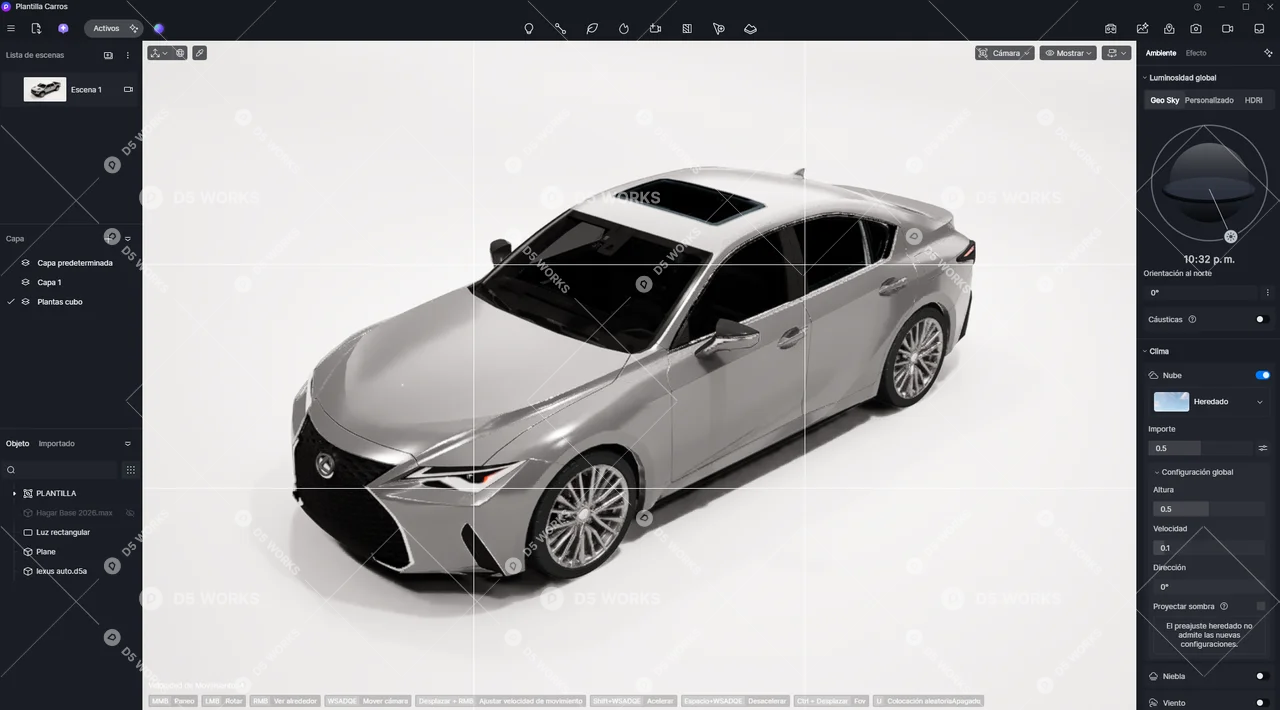This screenshot has width=1280, height=710.
Task: Open the Cámara dropdown
Action: click(x=1004, y=53)
